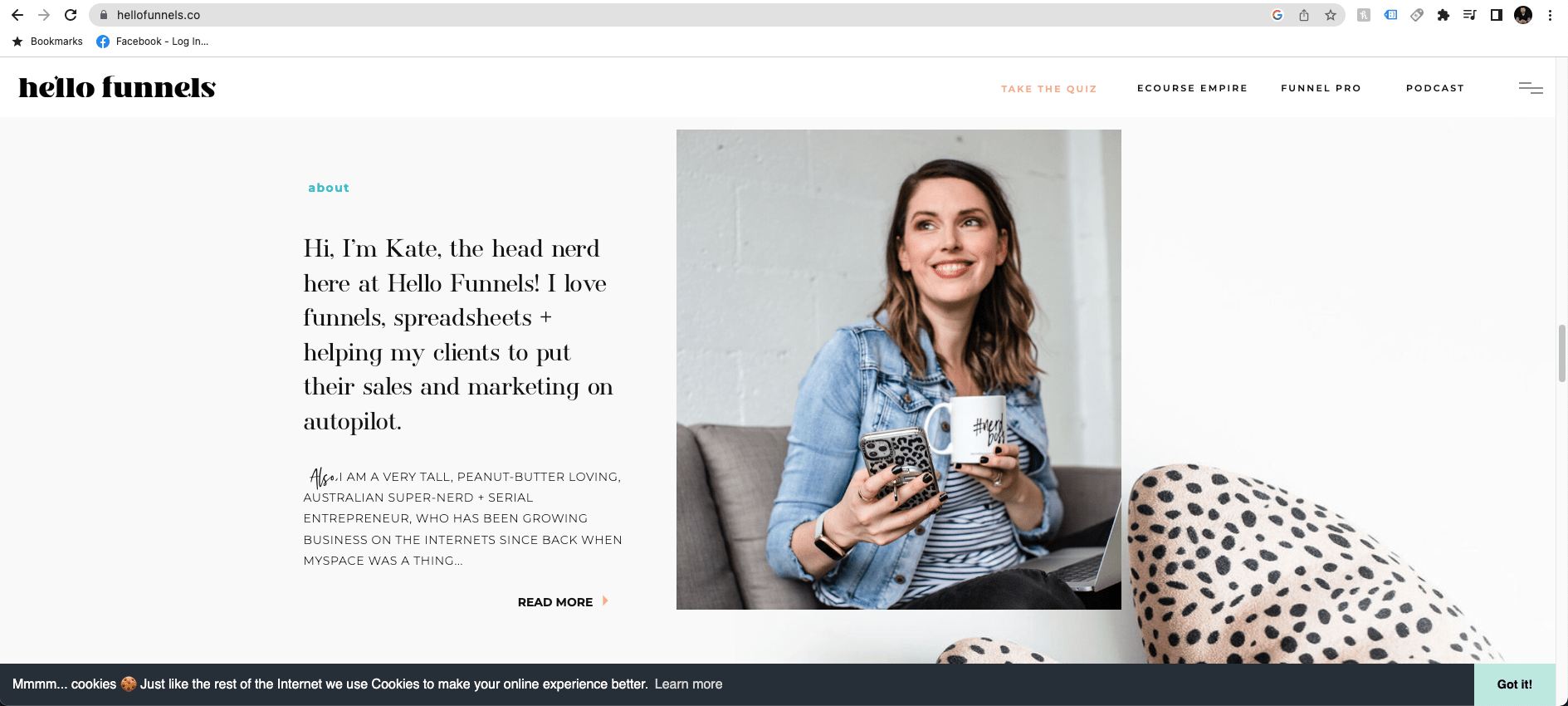Open the Chrome three-dot menu

coord(1550,15)
